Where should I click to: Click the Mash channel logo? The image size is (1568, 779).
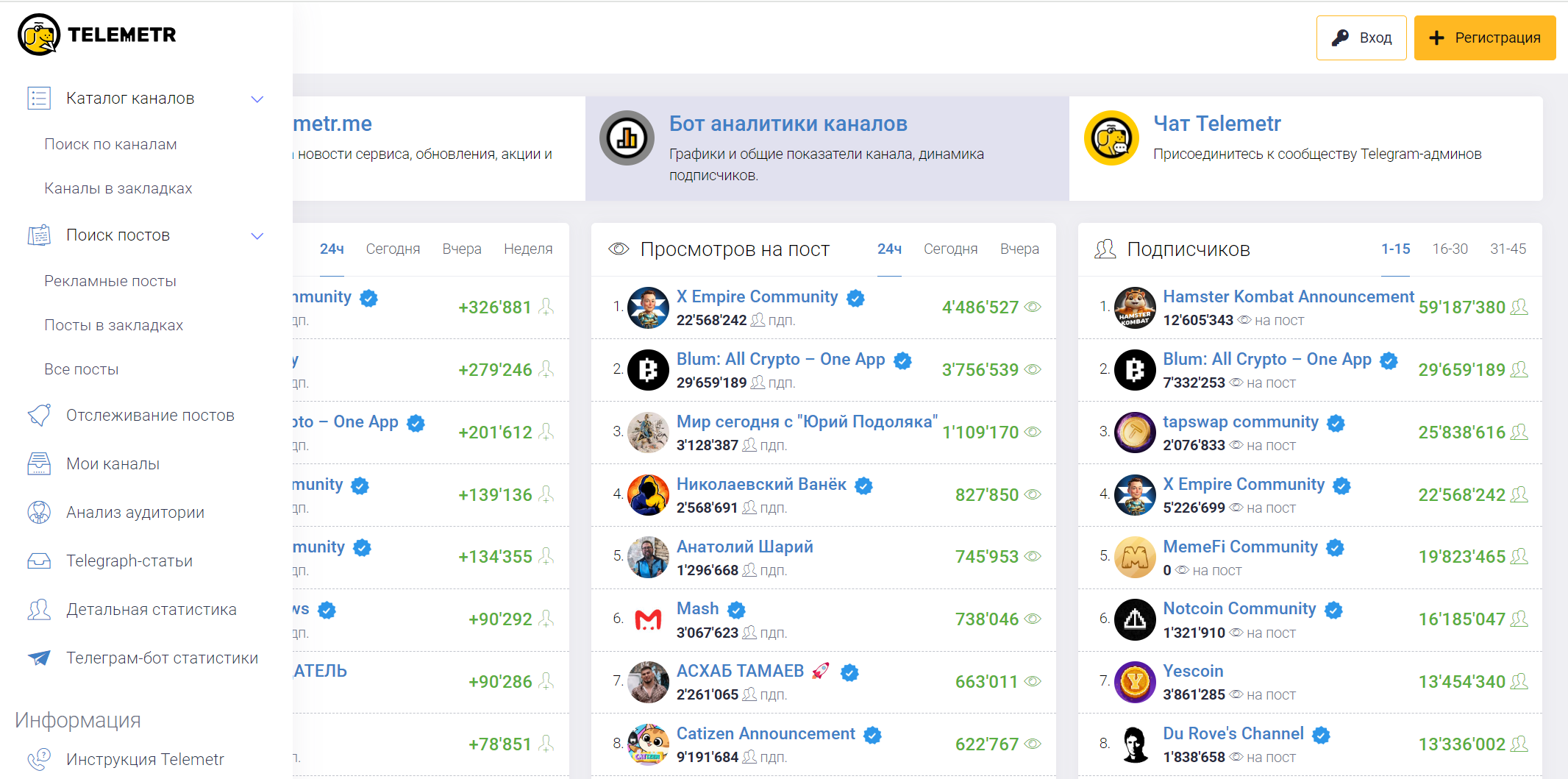[x=648, y=619]
